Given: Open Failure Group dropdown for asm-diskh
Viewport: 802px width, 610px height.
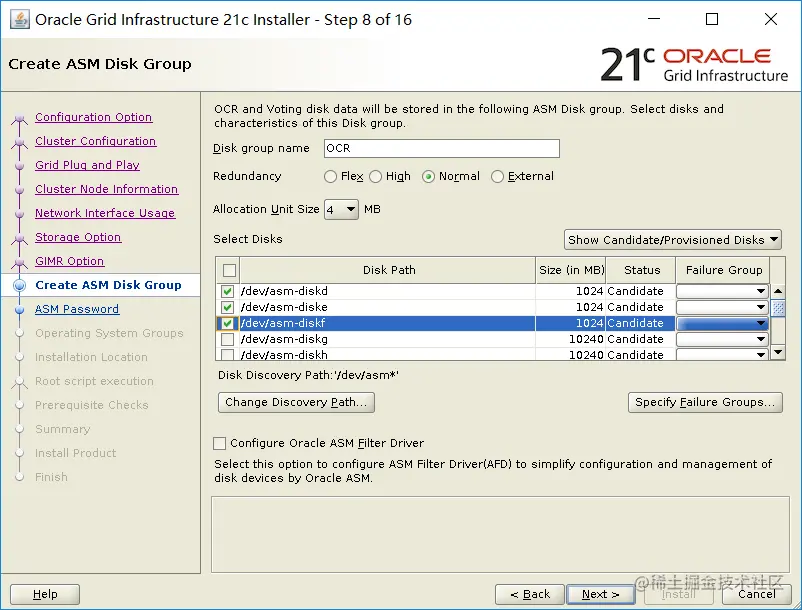Looking at the screenshot, I should (x=722, y=354).
